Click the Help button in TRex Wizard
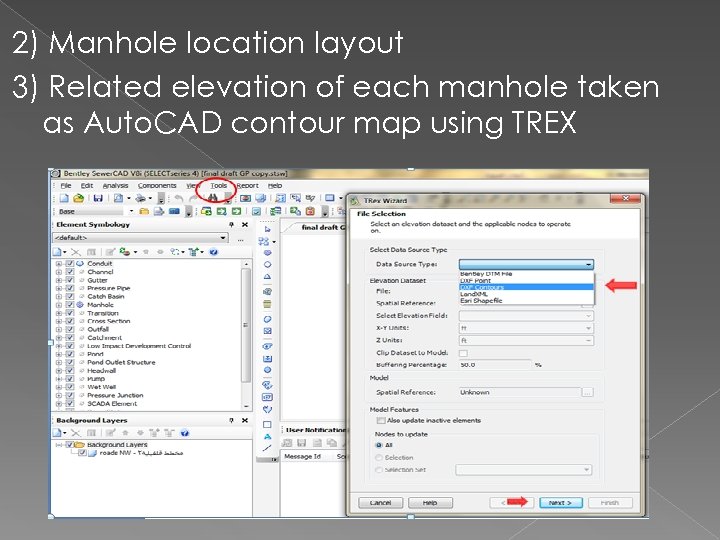 430,503
